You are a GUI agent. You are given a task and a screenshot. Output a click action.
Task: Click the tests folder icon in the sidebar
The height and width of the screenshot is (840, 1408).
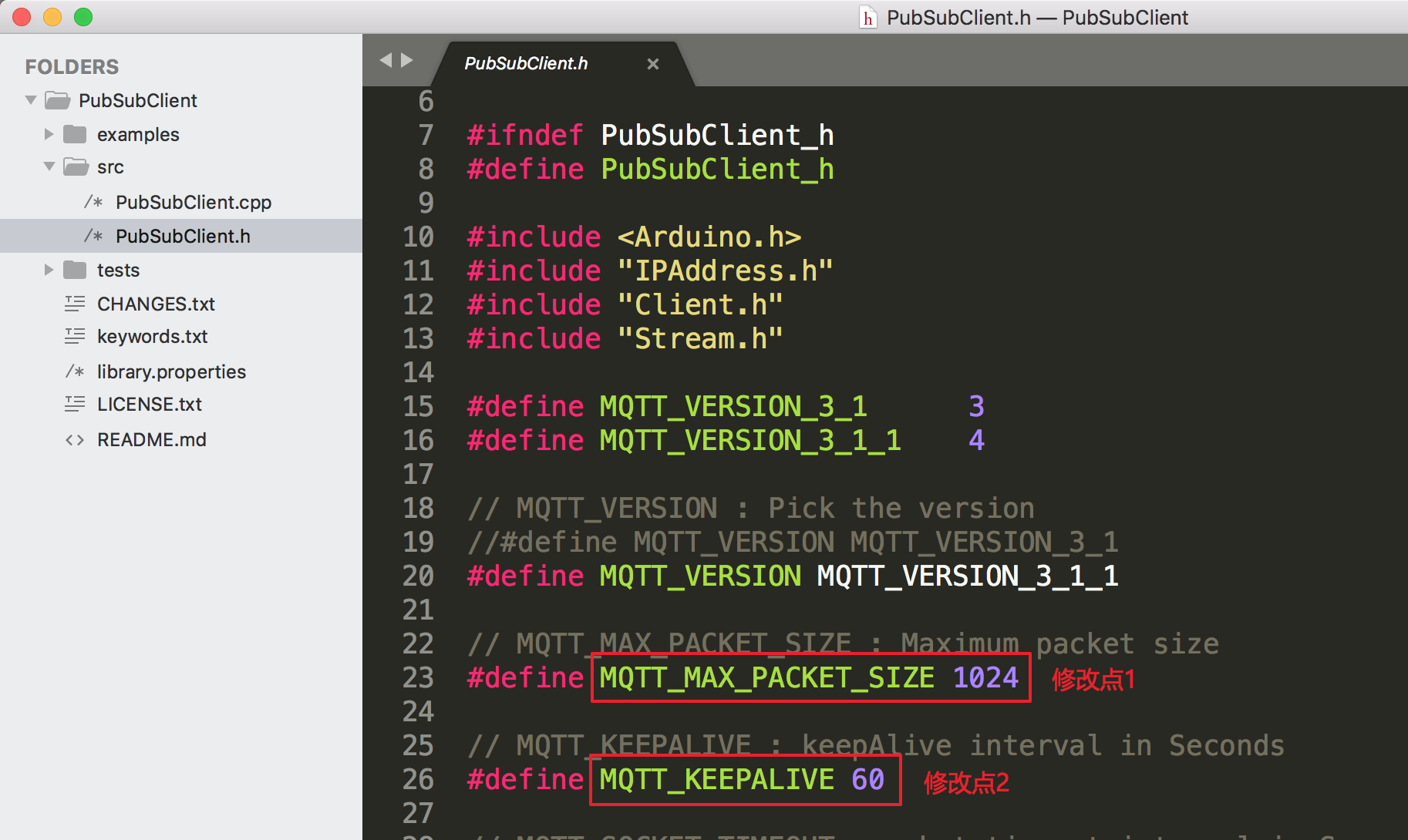click(x=75, y=270)
